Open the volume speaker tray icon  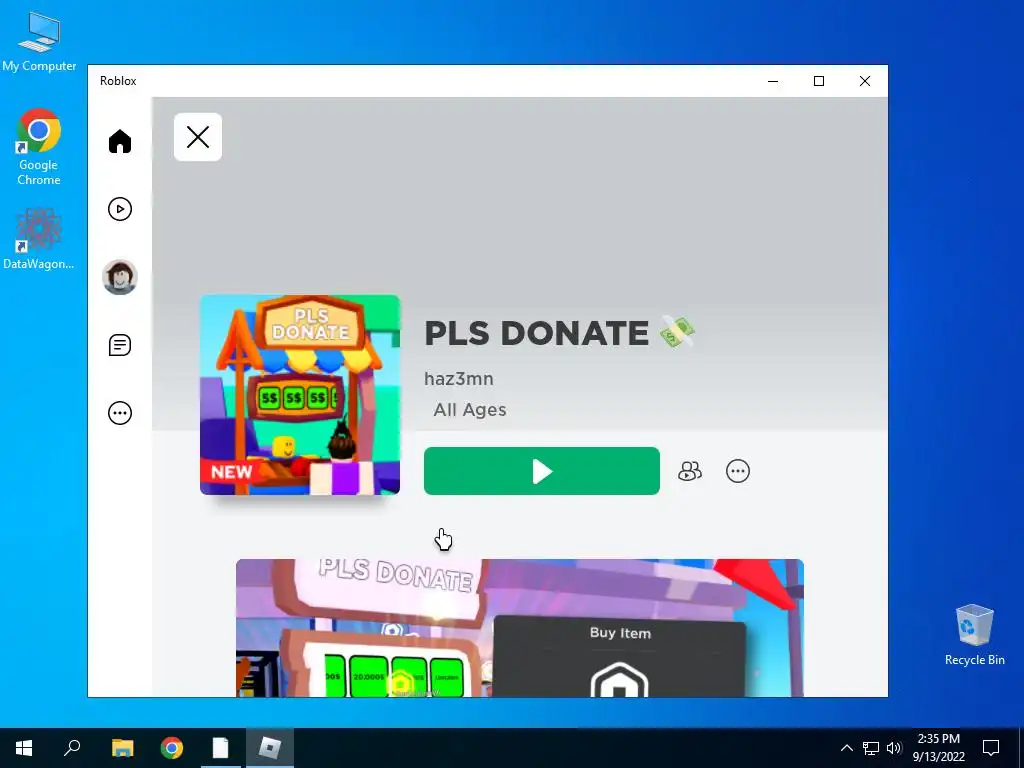click(x=894, y=748)
